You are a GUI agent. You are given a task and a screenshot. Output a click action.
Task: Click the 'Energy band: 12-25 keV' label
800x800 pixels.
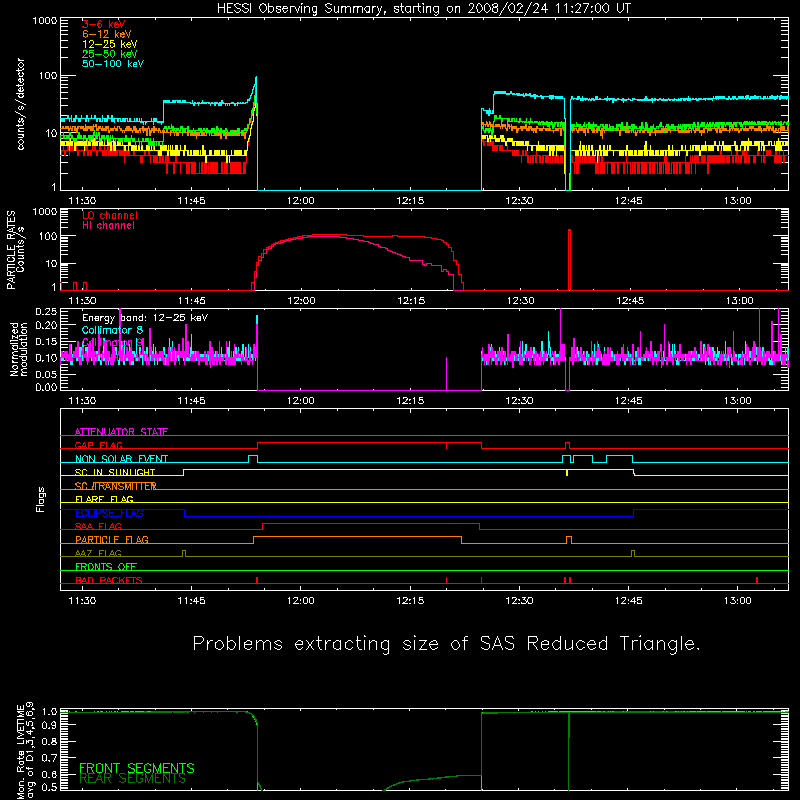click(x=145, y=318)
